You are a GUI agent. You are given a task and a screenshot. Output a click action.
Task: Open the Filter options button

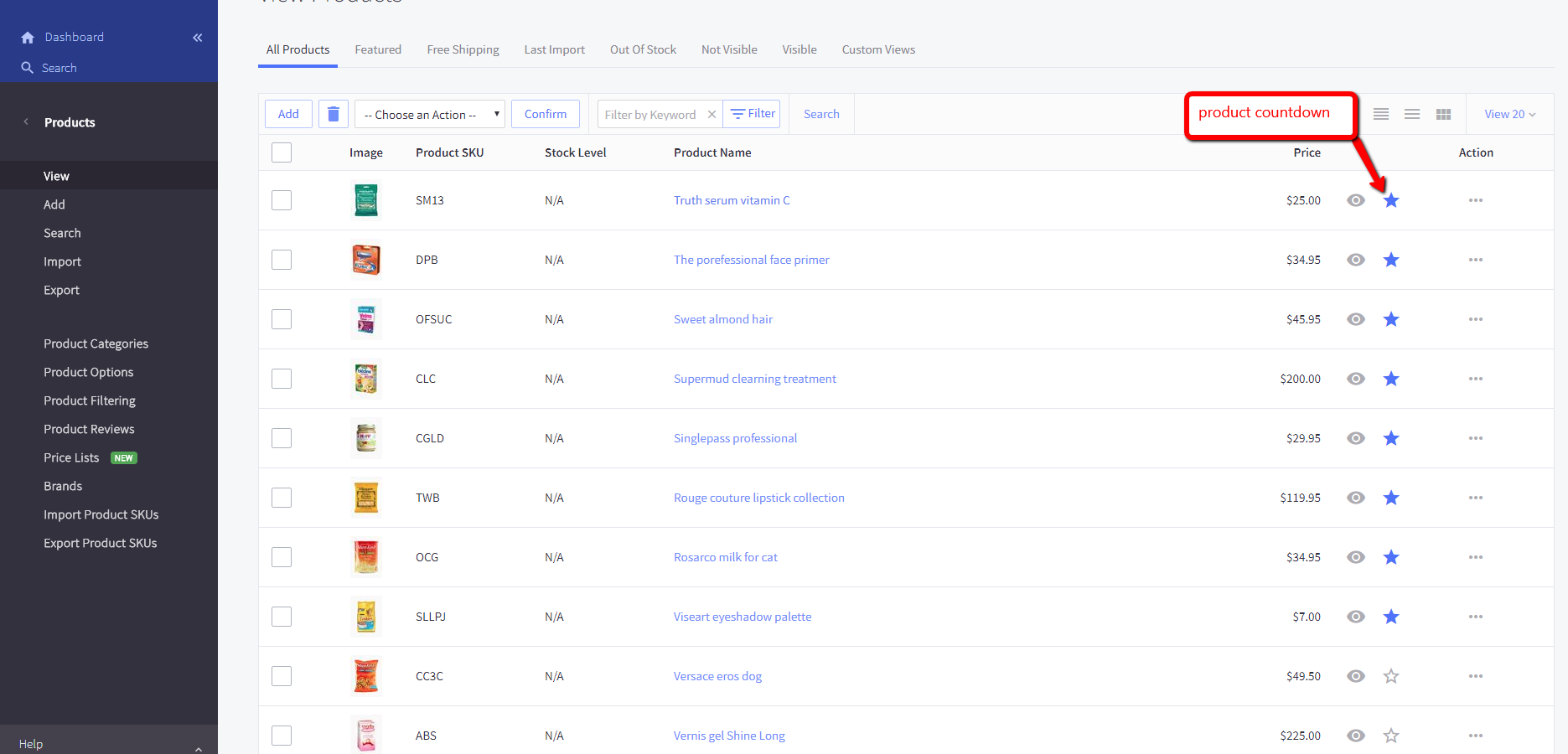click(x=753, y=114)
